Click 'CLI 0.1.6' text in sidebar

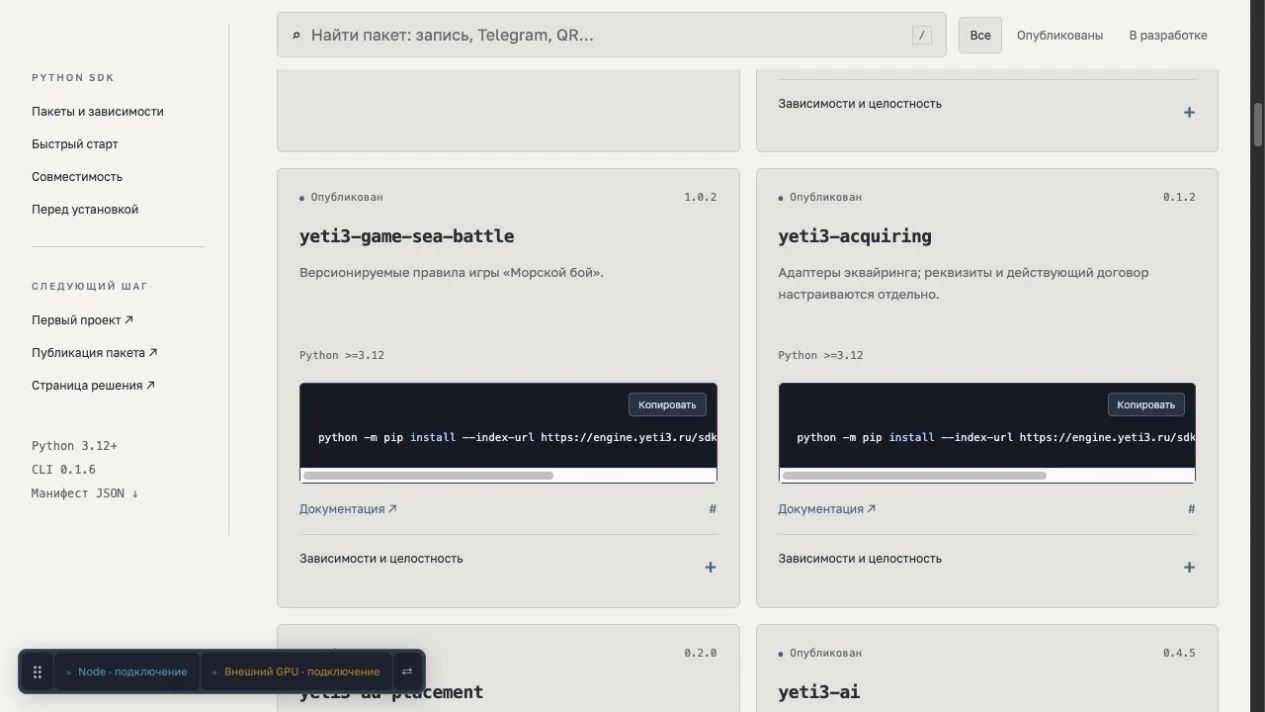[63, 469]
